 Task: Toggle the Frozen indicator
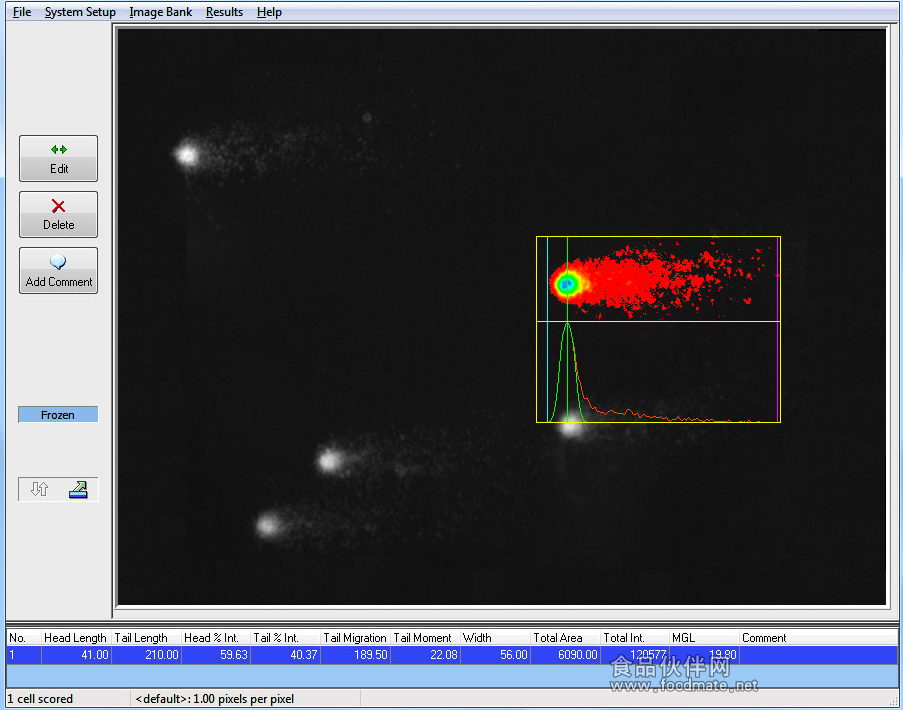(58, 415)
